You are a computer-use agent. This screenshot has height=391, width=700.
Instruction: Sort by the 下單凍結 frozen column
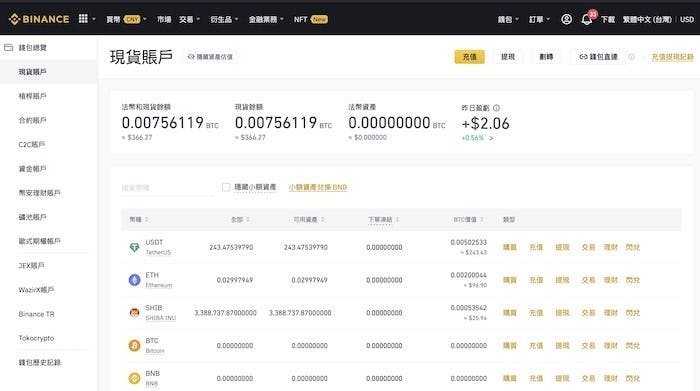(x=383, y=220)
